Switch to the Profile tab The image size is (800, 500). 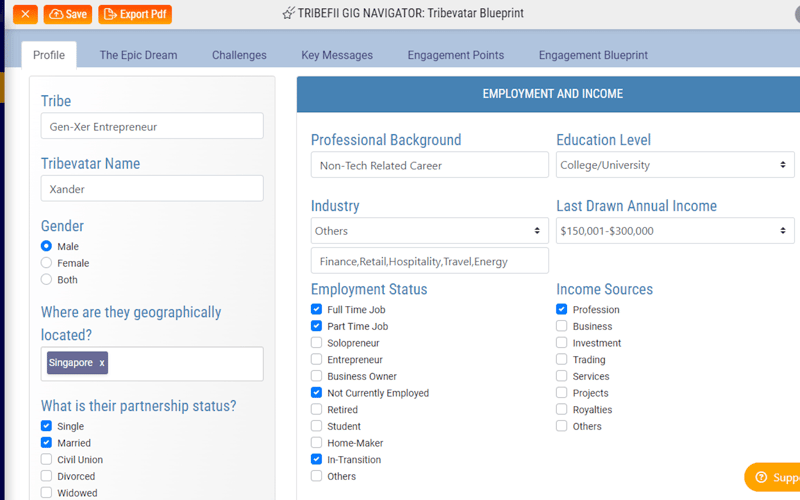point(49,55)
